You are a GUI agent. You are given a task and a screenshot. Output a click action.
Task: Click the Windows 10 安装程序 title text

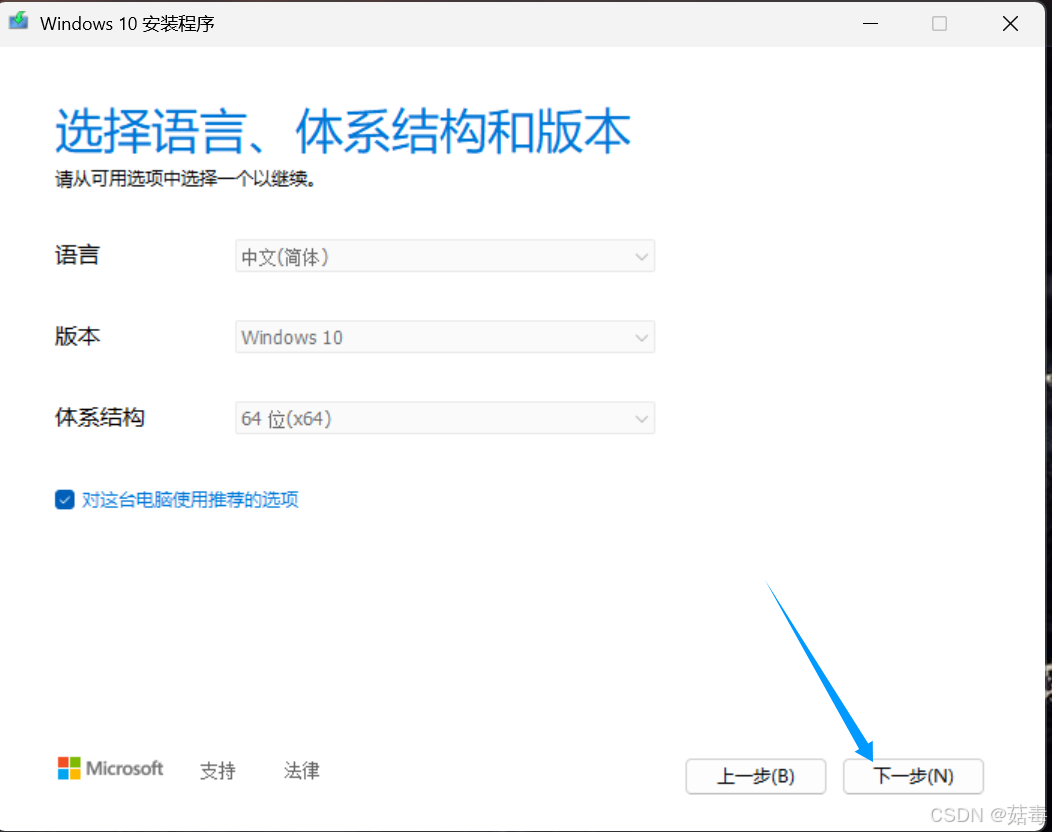coord(127,23)
